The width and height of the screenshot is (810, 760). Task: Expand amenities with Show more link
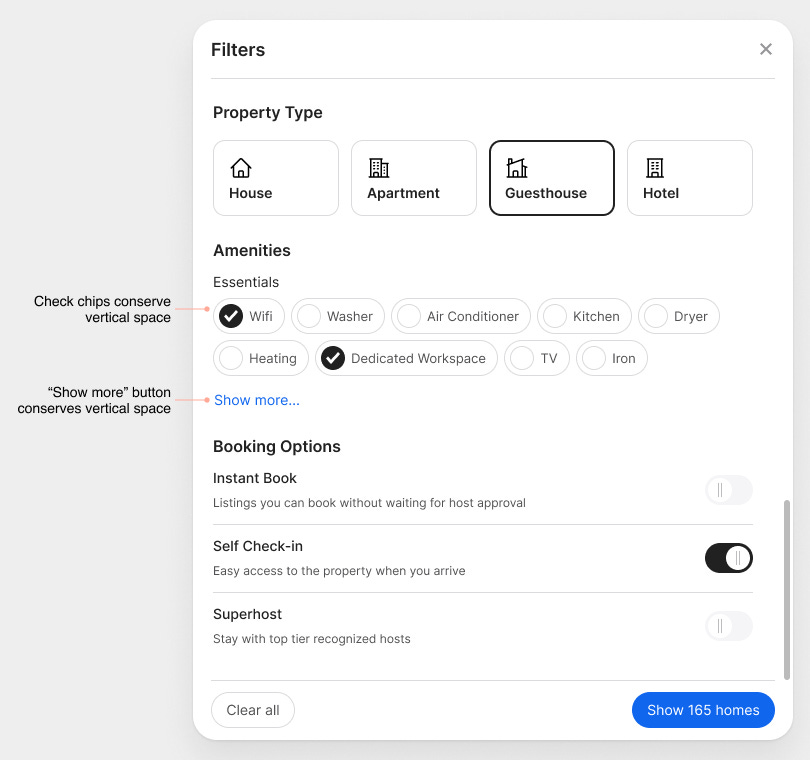point(256,400)
